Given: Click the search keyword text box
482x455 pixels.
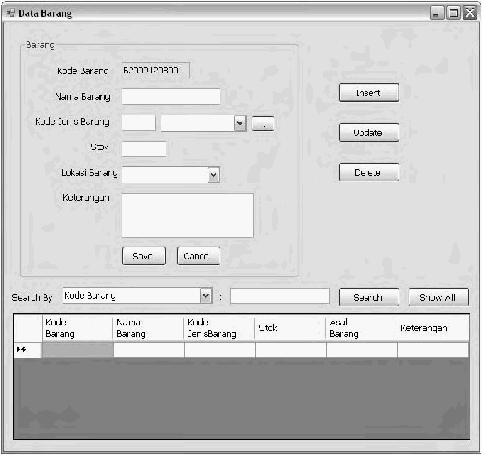Looking at the screenshot, I should (x=280, y=296).
